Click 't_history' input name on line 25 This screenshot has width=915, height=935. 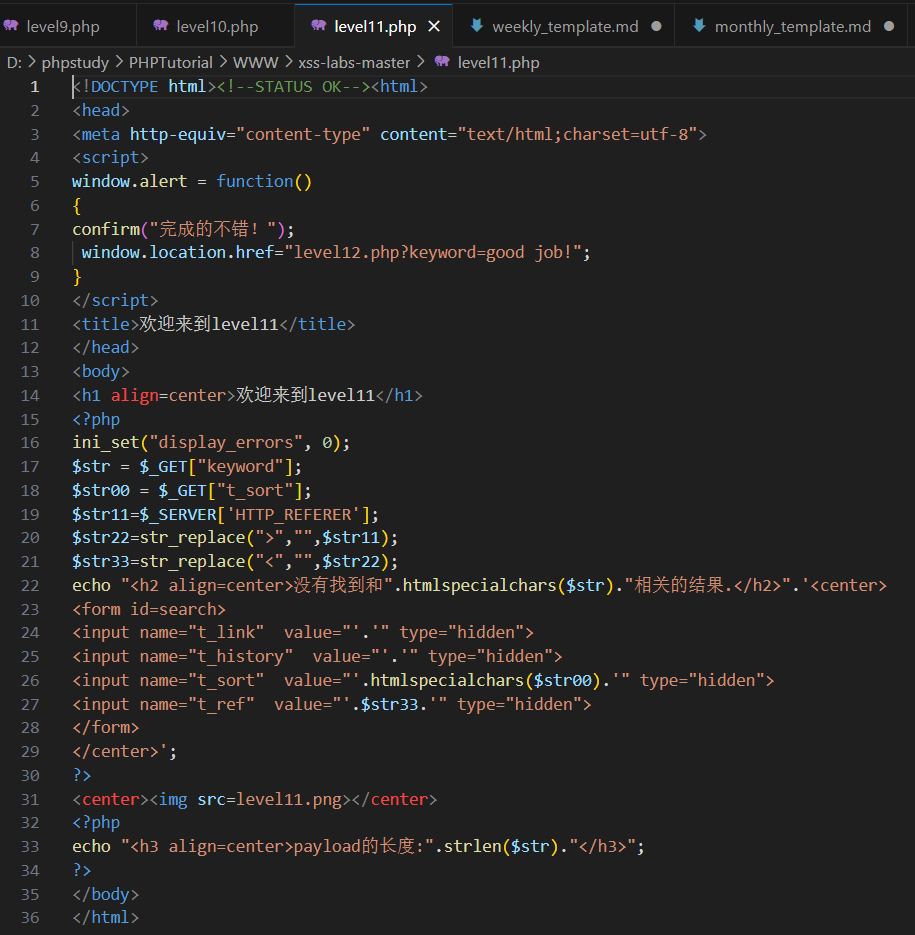point(240,657)
